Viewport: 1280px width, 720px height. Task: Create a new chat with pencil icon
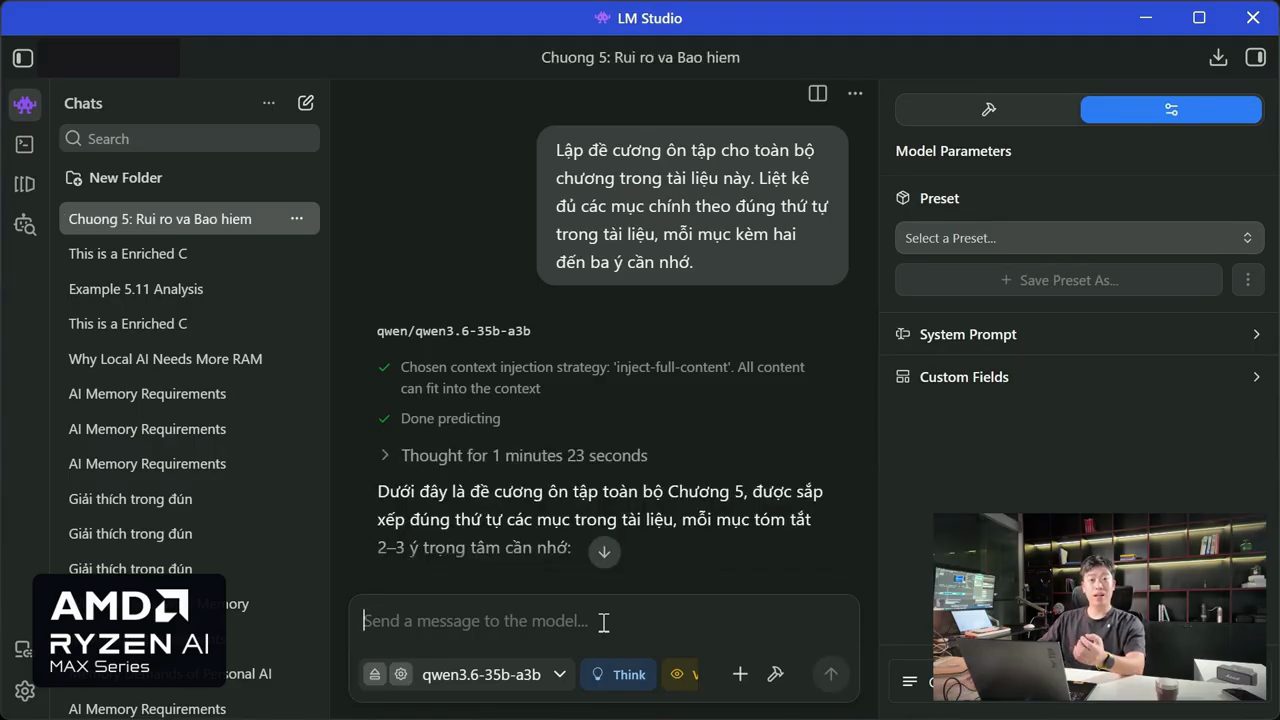point(306,103)
